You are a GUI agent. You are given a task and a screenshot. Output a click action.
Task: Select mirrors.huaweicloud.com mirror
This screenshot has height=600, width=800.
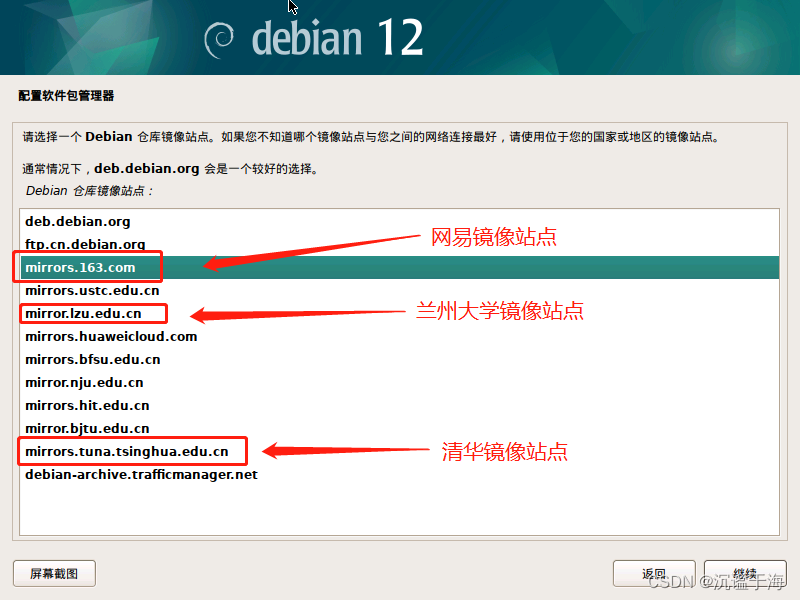[399, 336]
